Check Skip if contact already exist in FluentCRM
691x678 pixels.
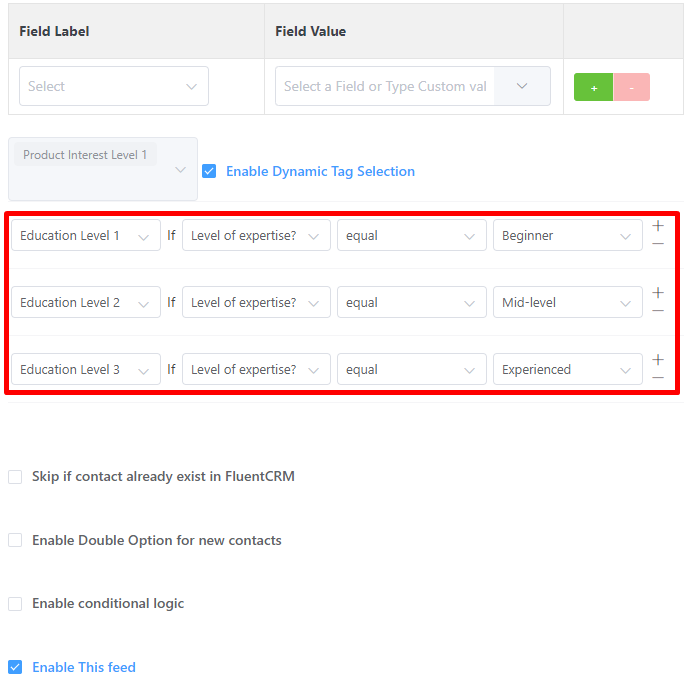pos(15,477)
